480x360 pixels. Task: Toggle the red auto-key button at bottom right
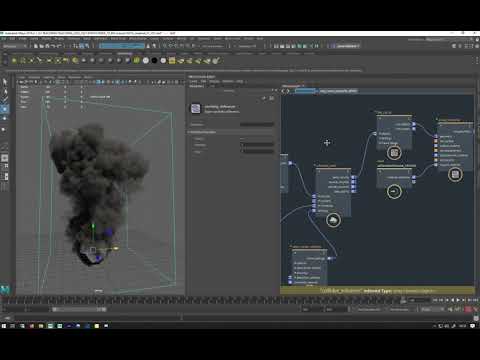point(468,310)
